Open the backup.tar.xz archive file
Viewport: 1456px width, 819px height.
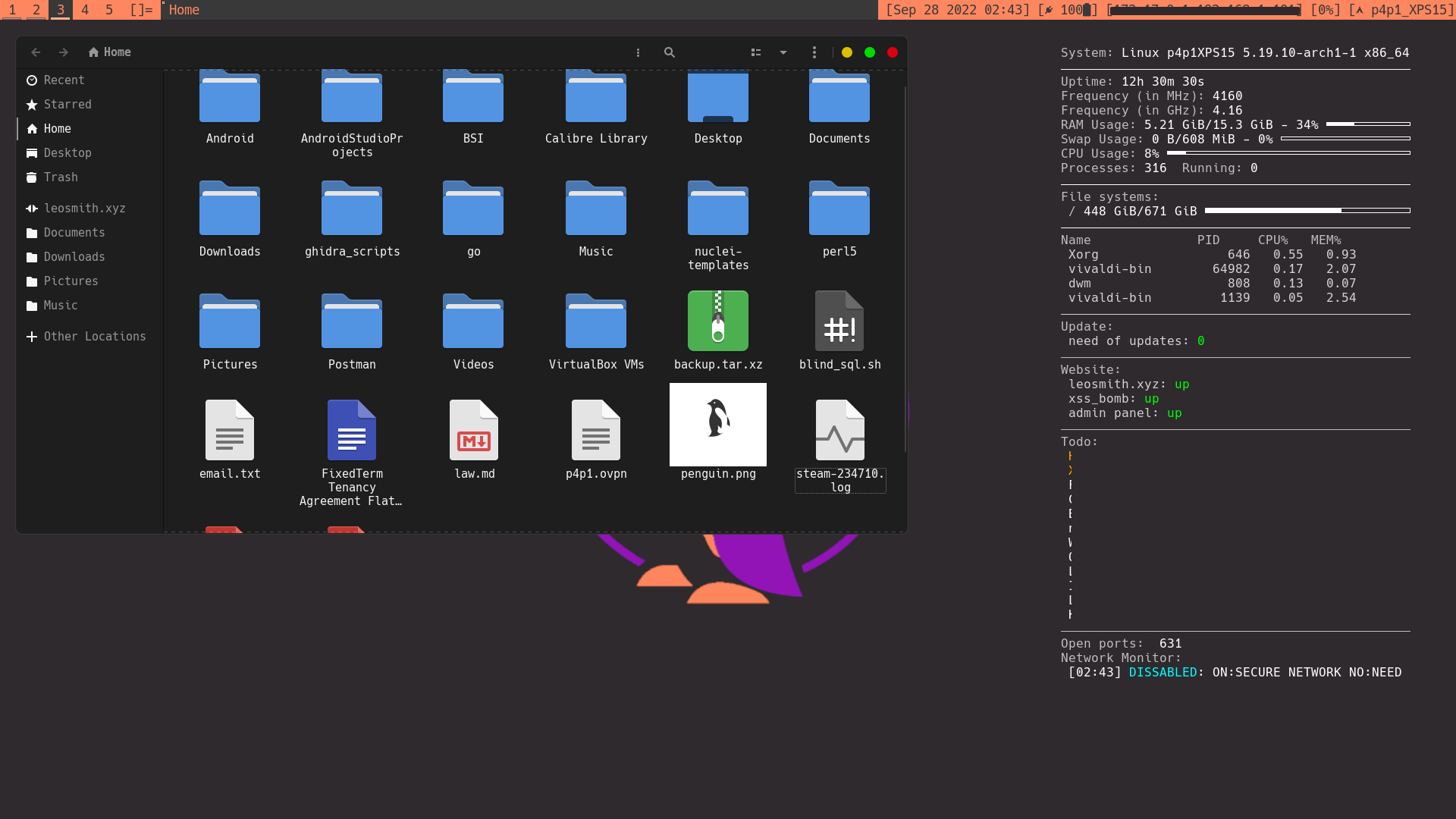point(717,322)
